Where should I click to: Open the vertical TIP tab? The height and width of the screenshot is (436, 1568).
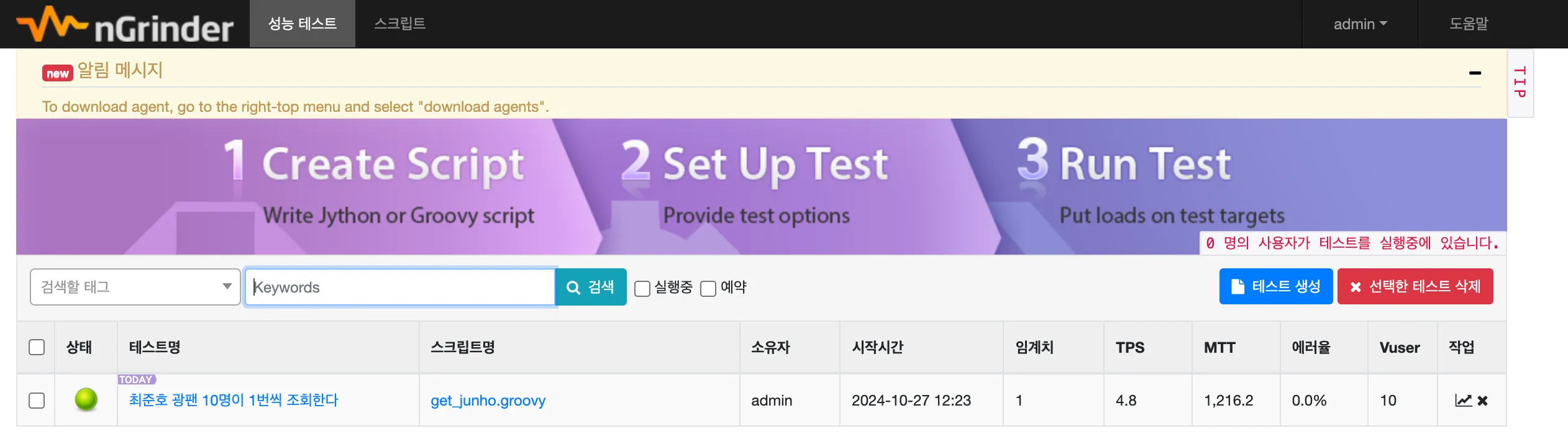(x=1520, y=83)
